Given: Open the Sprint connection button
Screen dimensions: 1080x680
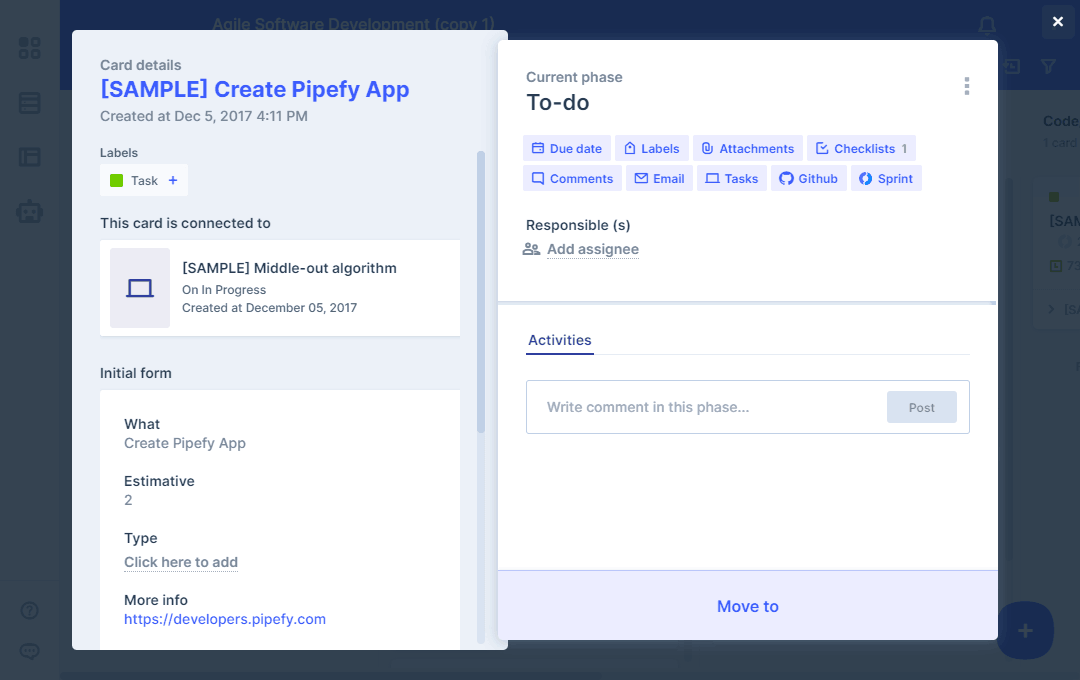Looking at the screenshot, I should click(x=886, y=178).
